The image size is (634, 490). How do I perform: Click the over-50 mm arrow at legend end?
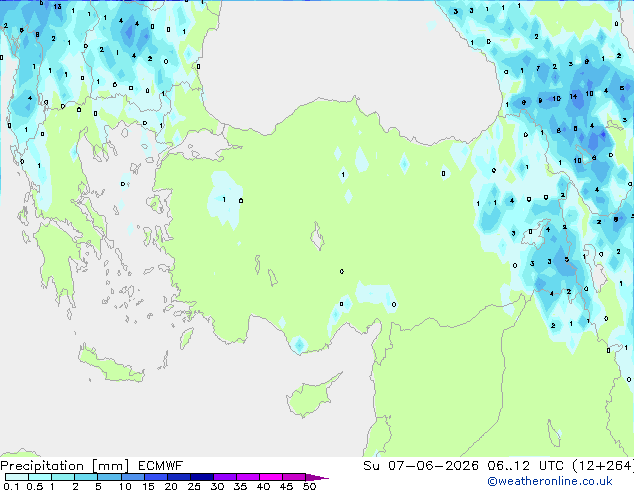click(317, 477)
